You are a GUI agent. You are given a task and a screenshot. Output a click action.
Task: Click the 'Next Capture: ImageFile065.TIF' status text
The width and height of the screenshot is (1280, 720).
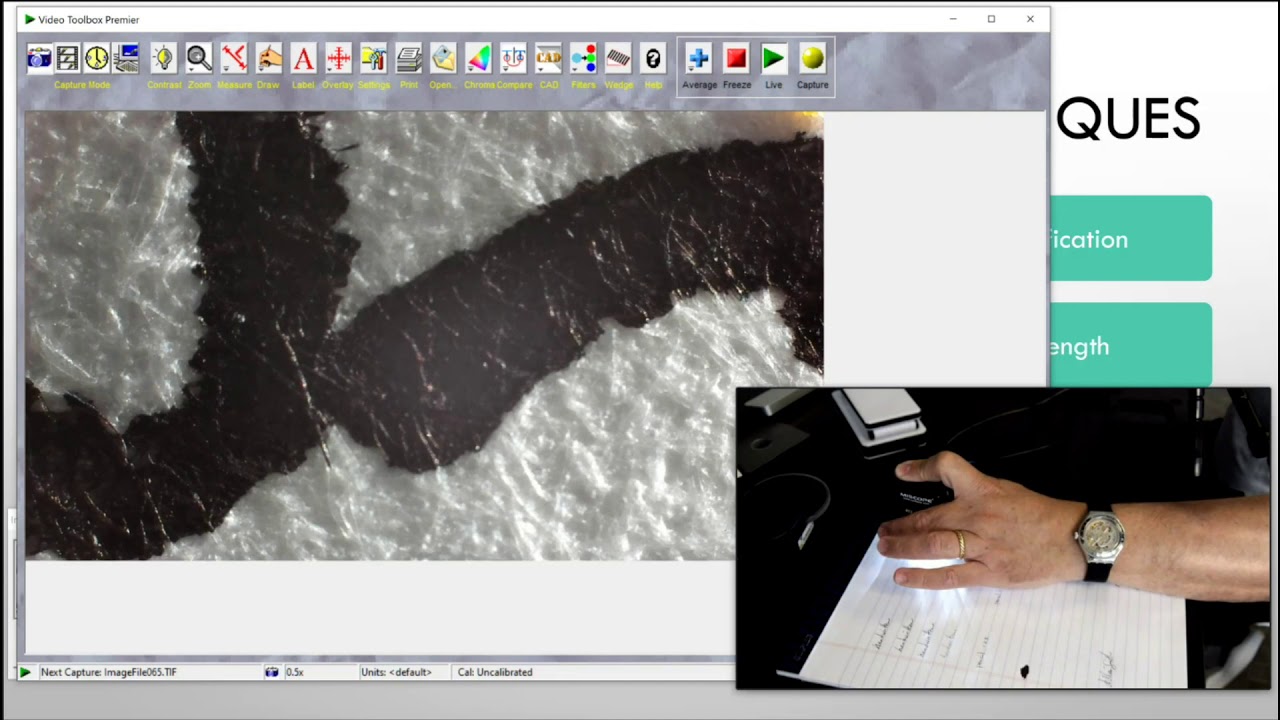pos(109,672)
